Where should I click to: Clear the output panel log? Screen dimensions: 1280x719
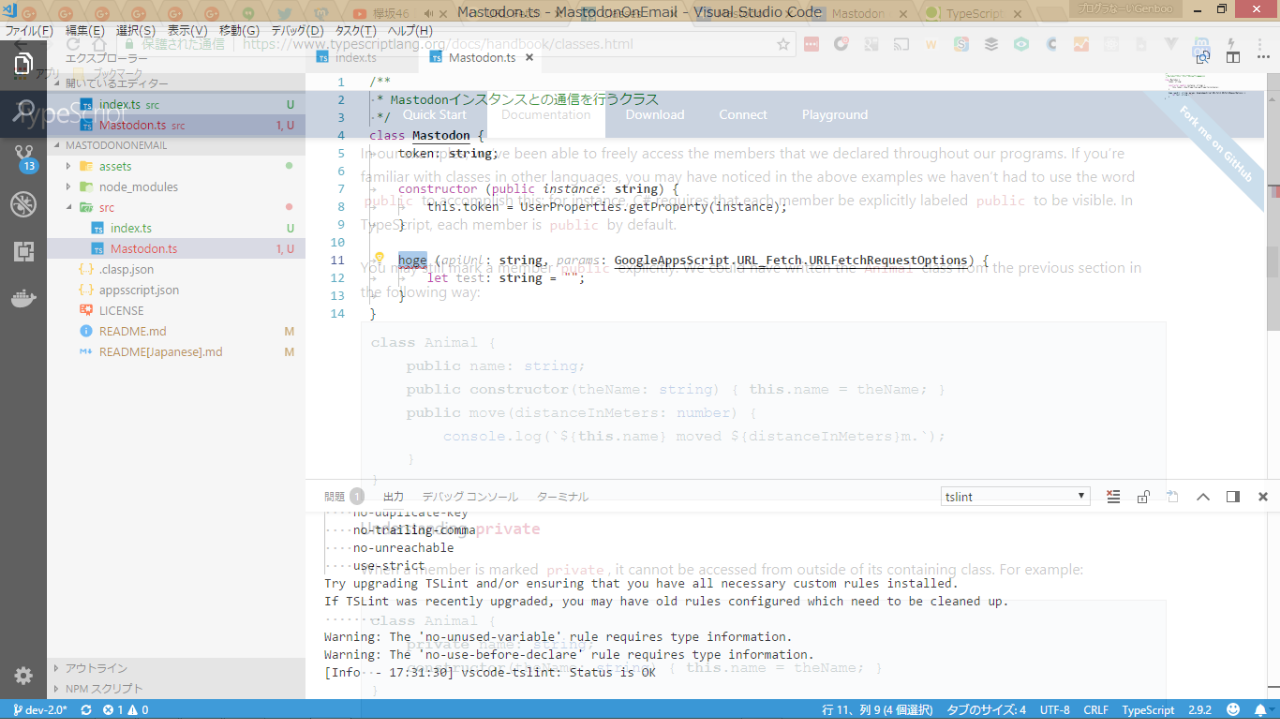1113,497
